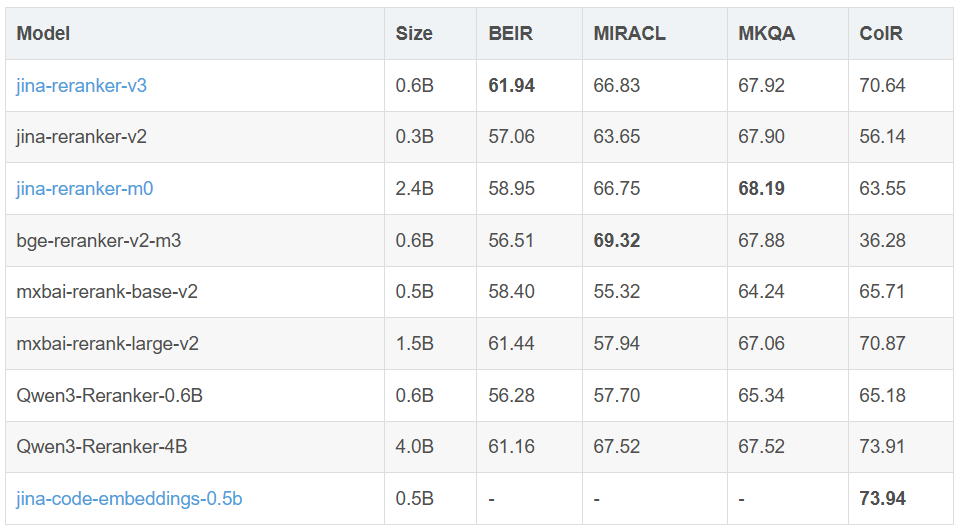Click the Size column header
The width and height of the screenshot is (956, 528).
point(414,34)
